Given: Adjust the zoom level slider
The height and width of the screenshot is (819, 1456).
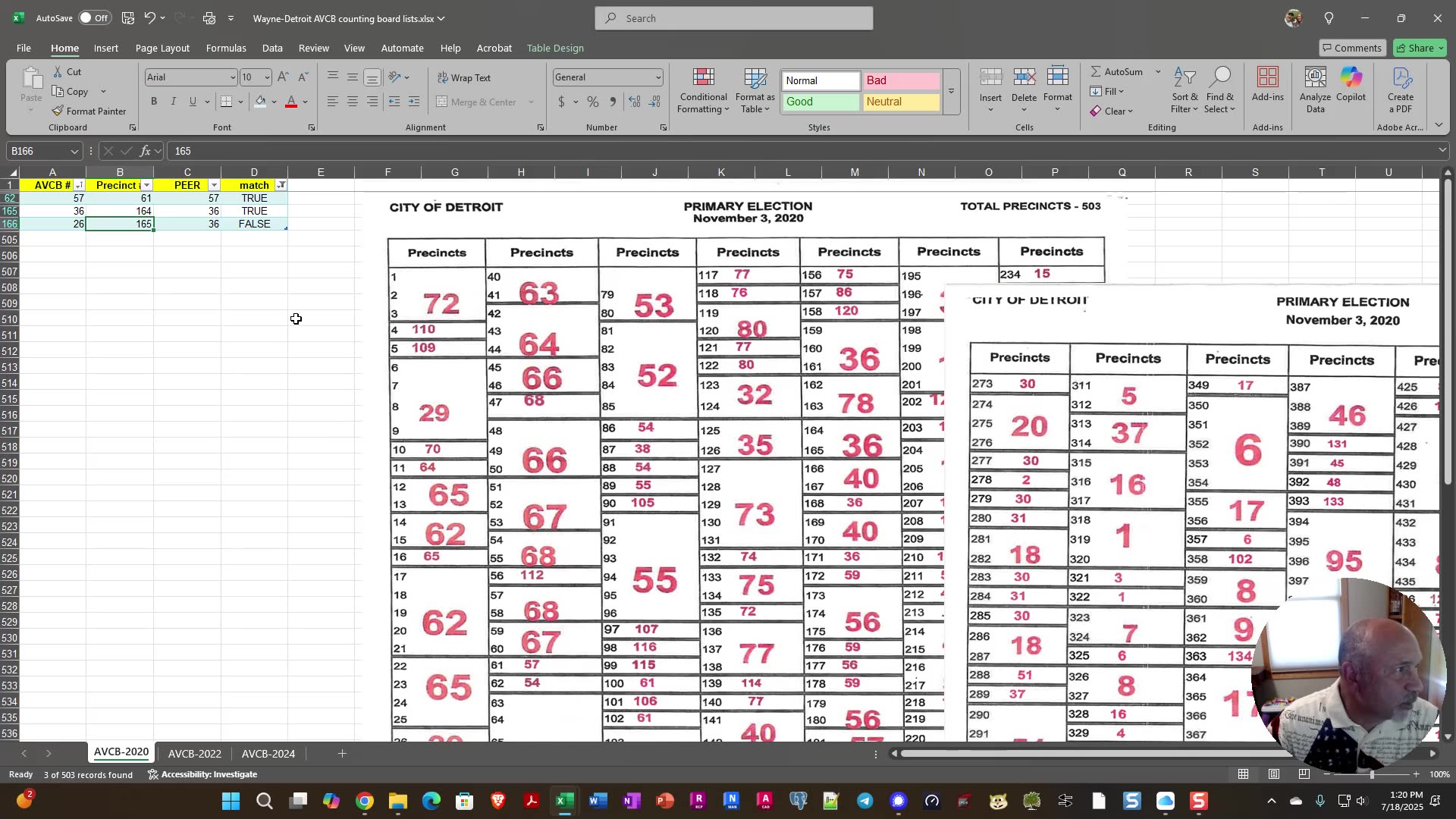Looking at the screenshot, I should coord(1371,774).
